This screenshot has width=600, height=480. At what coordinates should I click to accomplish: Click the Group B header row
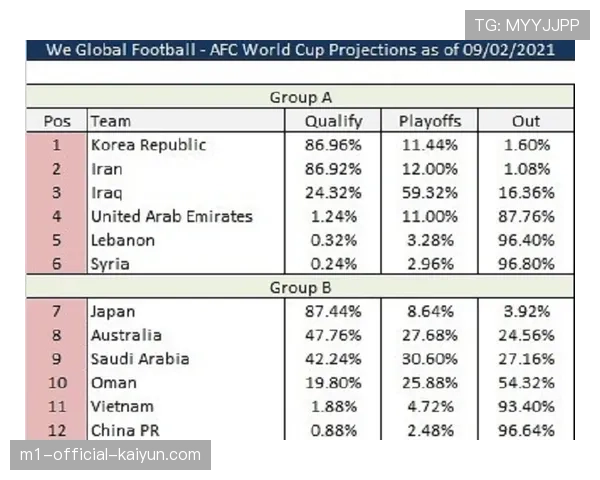click(x=300, y=288)
